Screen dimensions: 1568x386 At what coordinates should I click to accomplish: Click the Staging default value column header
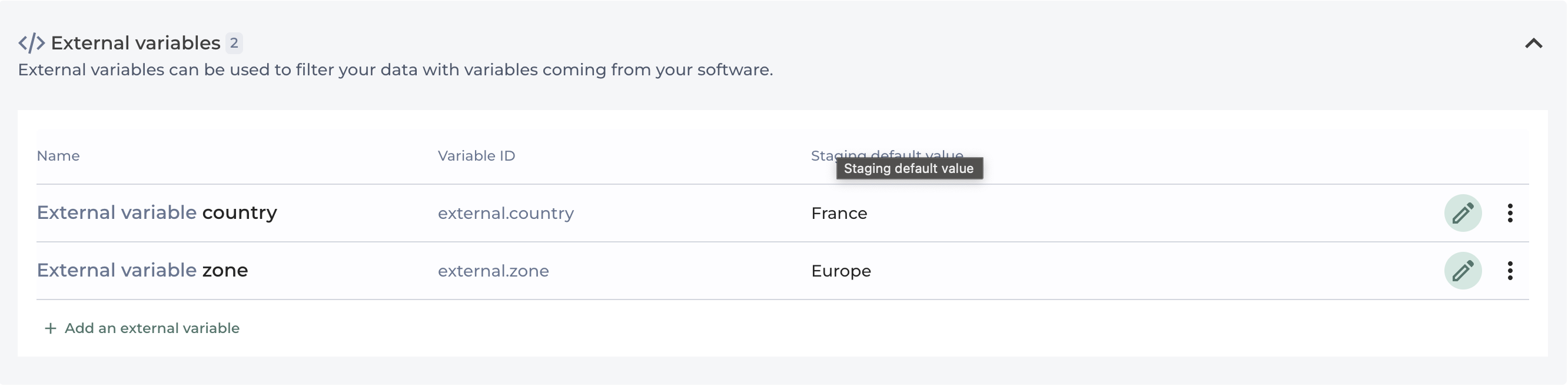pos(822,155)
